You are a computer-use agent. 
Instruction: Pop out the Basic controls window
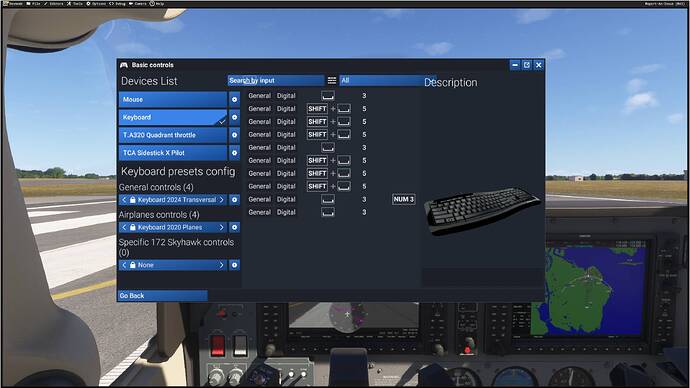point(527,65)
